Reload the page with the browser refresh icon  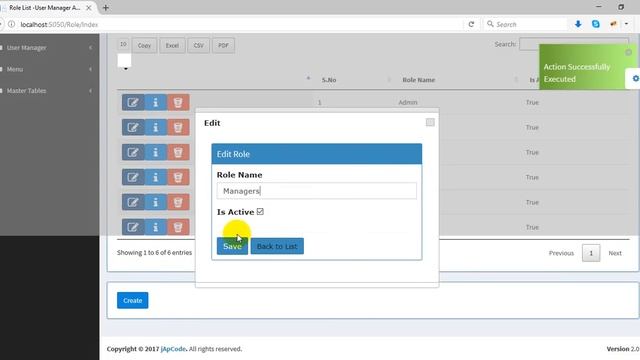(x=471, y=24)
